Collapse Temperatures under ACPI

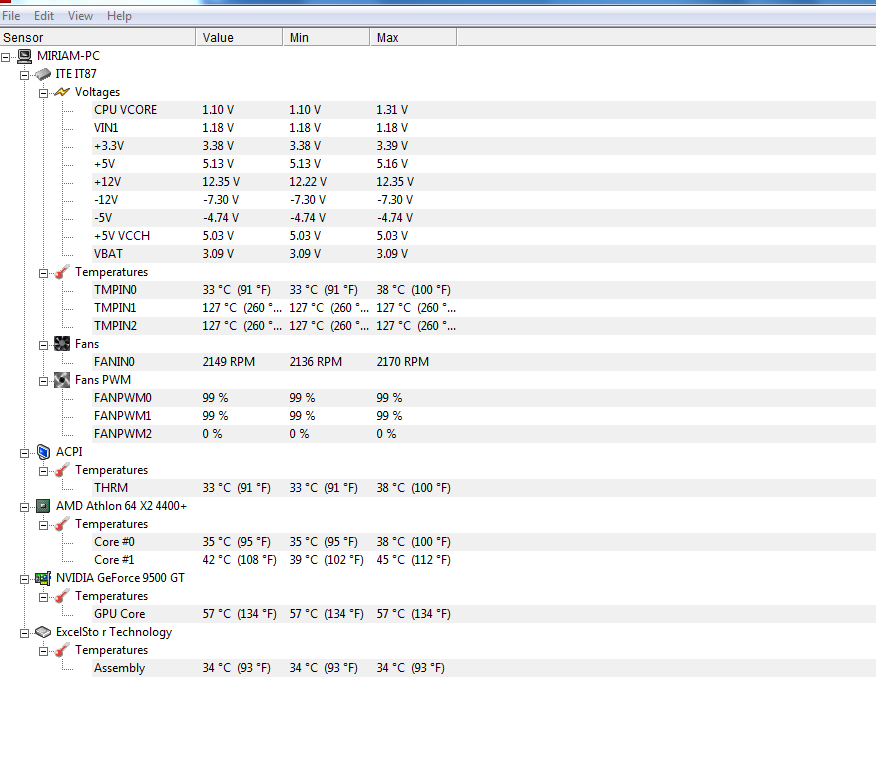(x=44, y=471)
